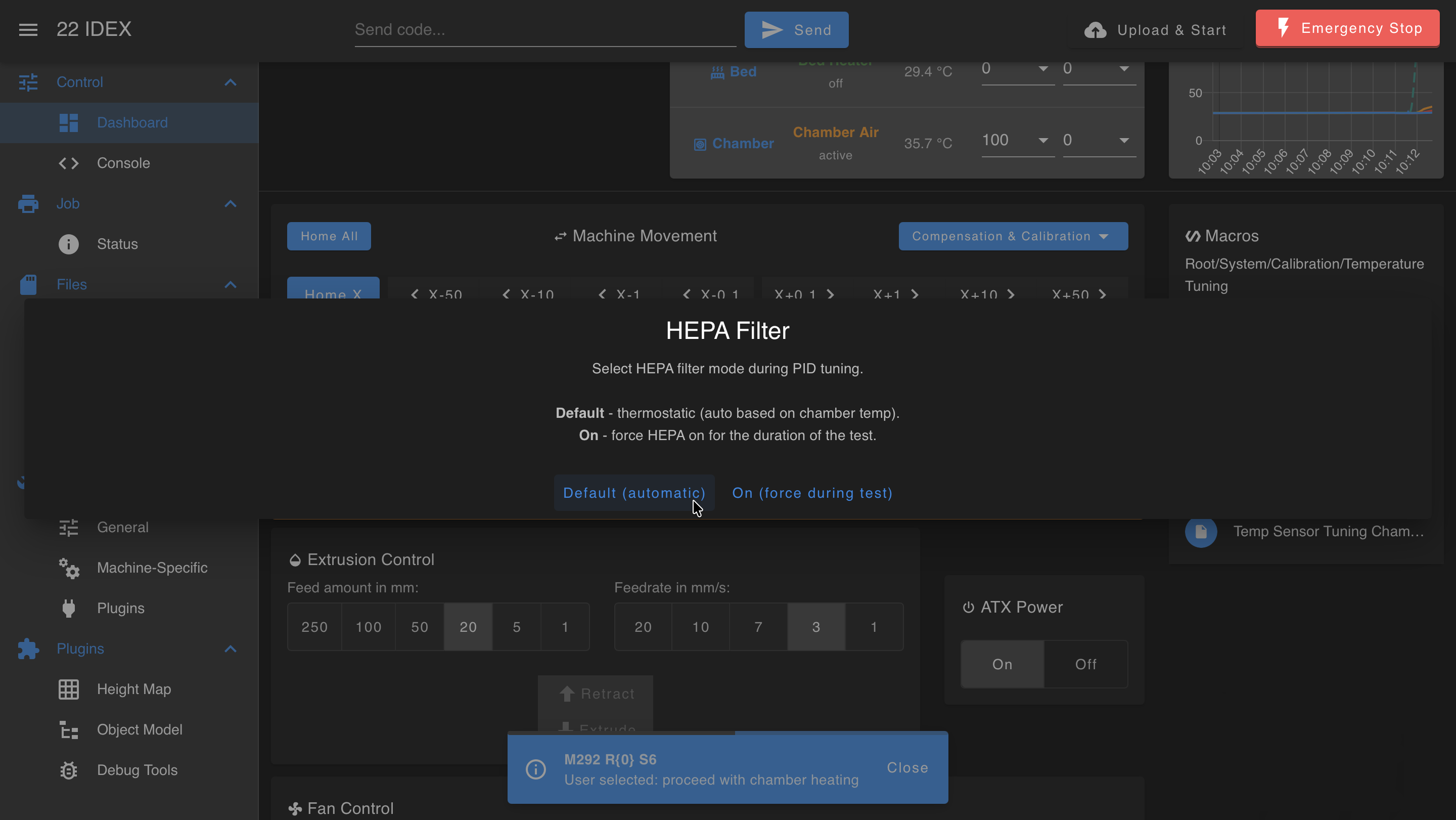The height and width of the screenshot is (820, 1456).
Task: Select feed amount 5 mm
Action: point(517,627)
